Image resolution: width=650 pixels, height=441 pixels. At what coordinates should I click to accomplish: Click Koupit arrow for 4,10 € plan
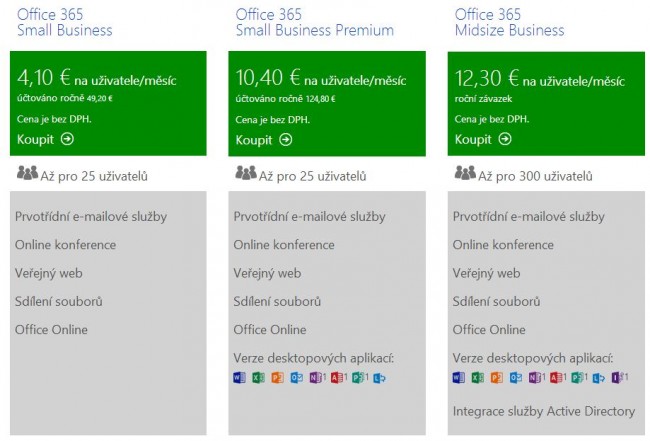[67, 139]
